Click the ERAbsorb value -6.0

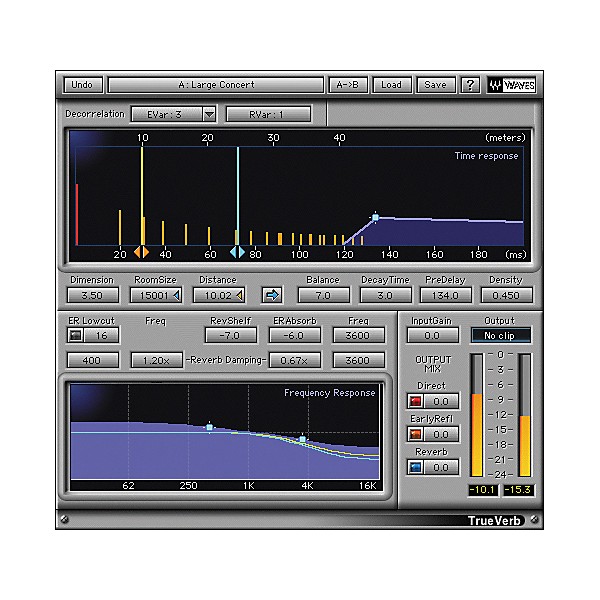pyautogui.click(x=294, y=336)
